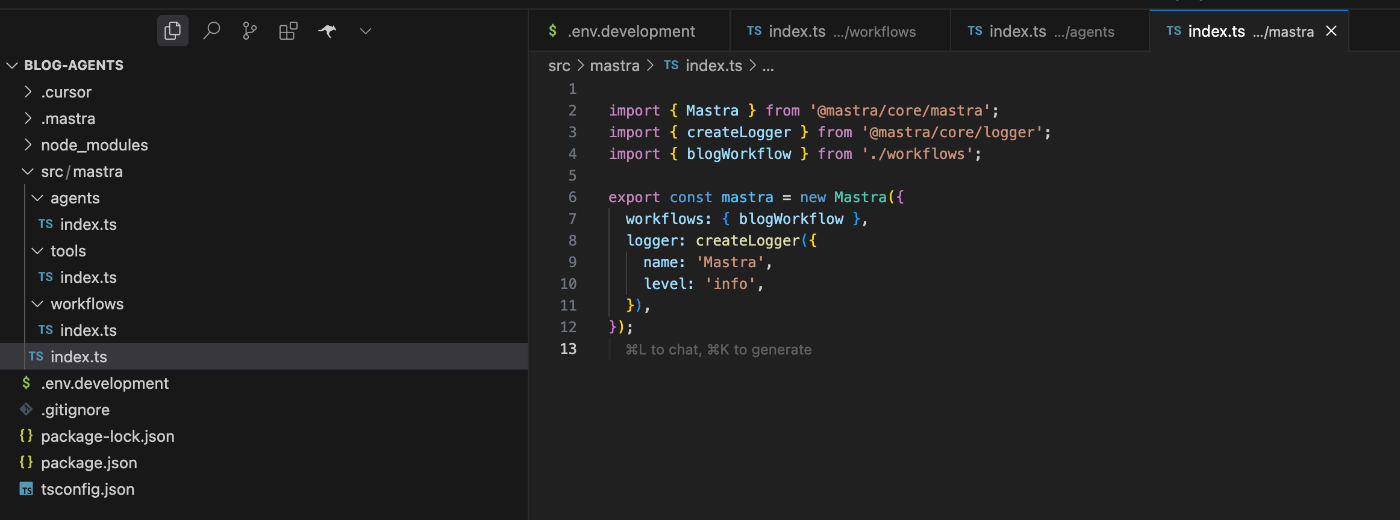1400x520 pixels.
Task: Click the tsconfig.json TS file icon
Action: click(x=26, y=489)
